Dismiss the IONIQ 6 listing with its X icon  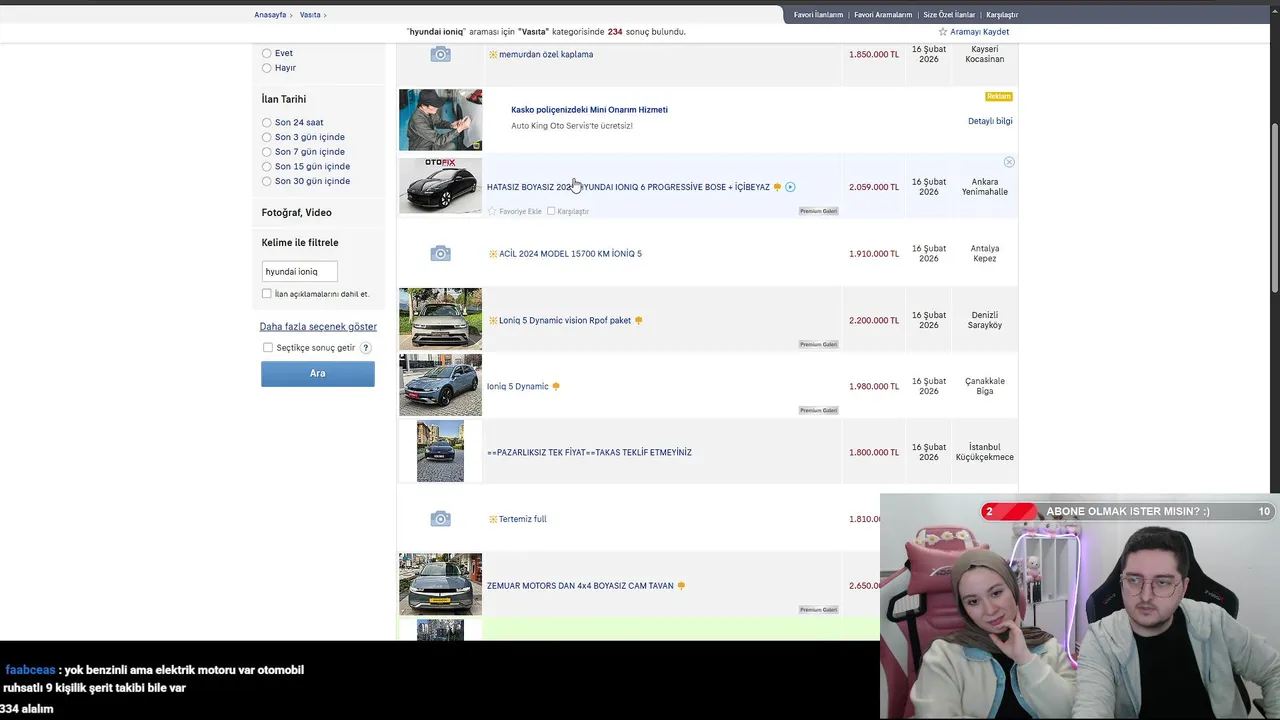point(1009,162)
